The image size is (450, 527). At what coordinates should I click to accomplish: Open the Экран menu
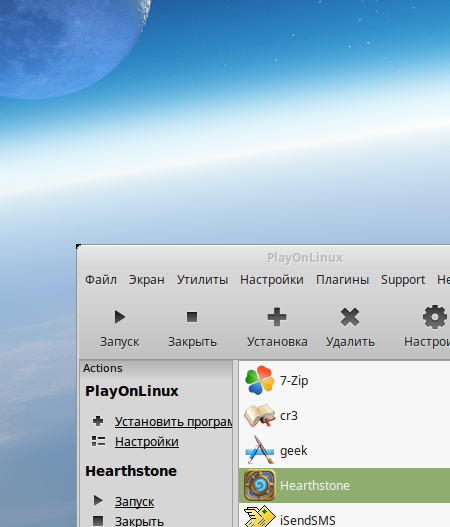pos(147,280)
